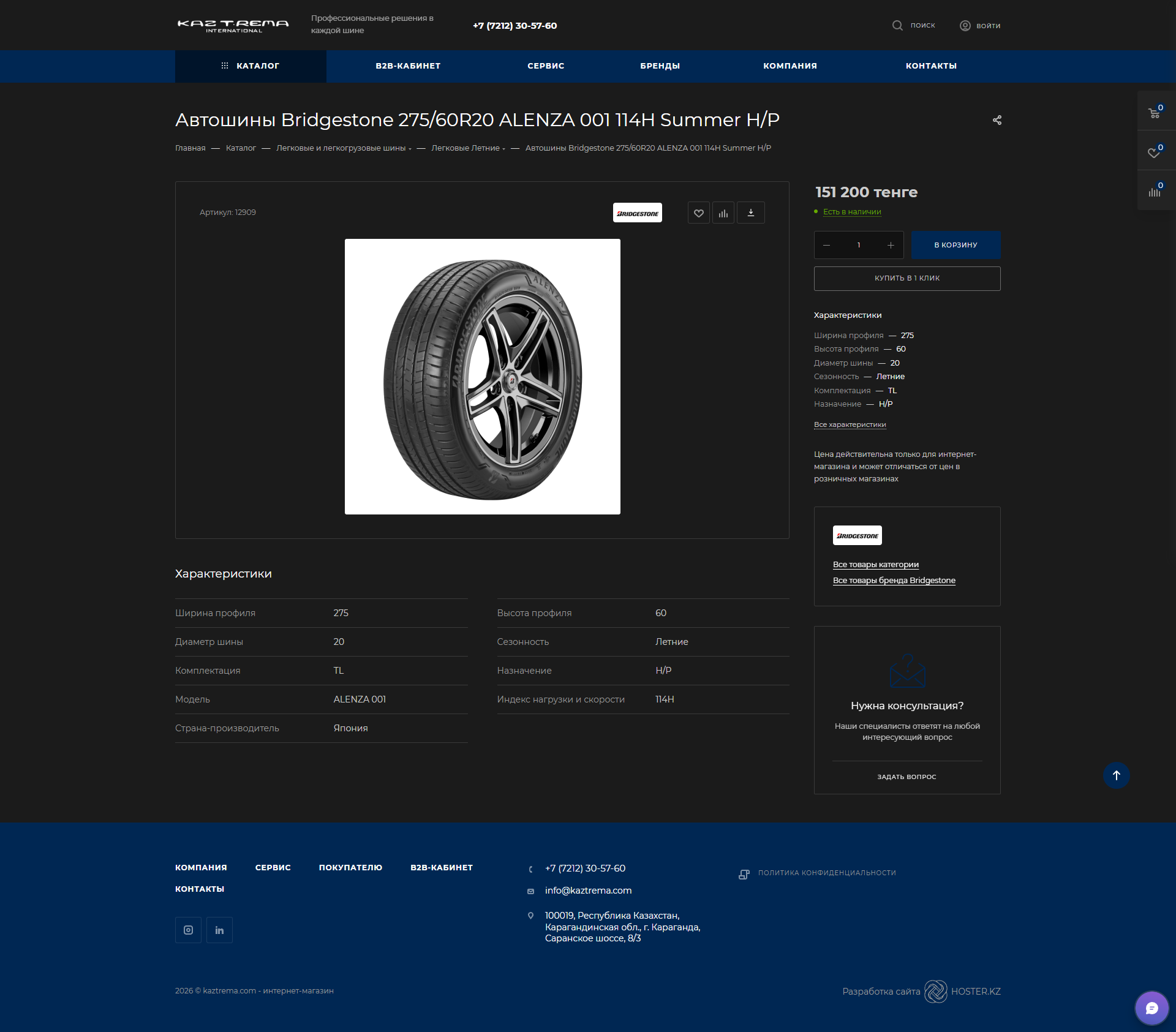Open Все товары бренда Bridgestone link

click(x=894, y=581)
